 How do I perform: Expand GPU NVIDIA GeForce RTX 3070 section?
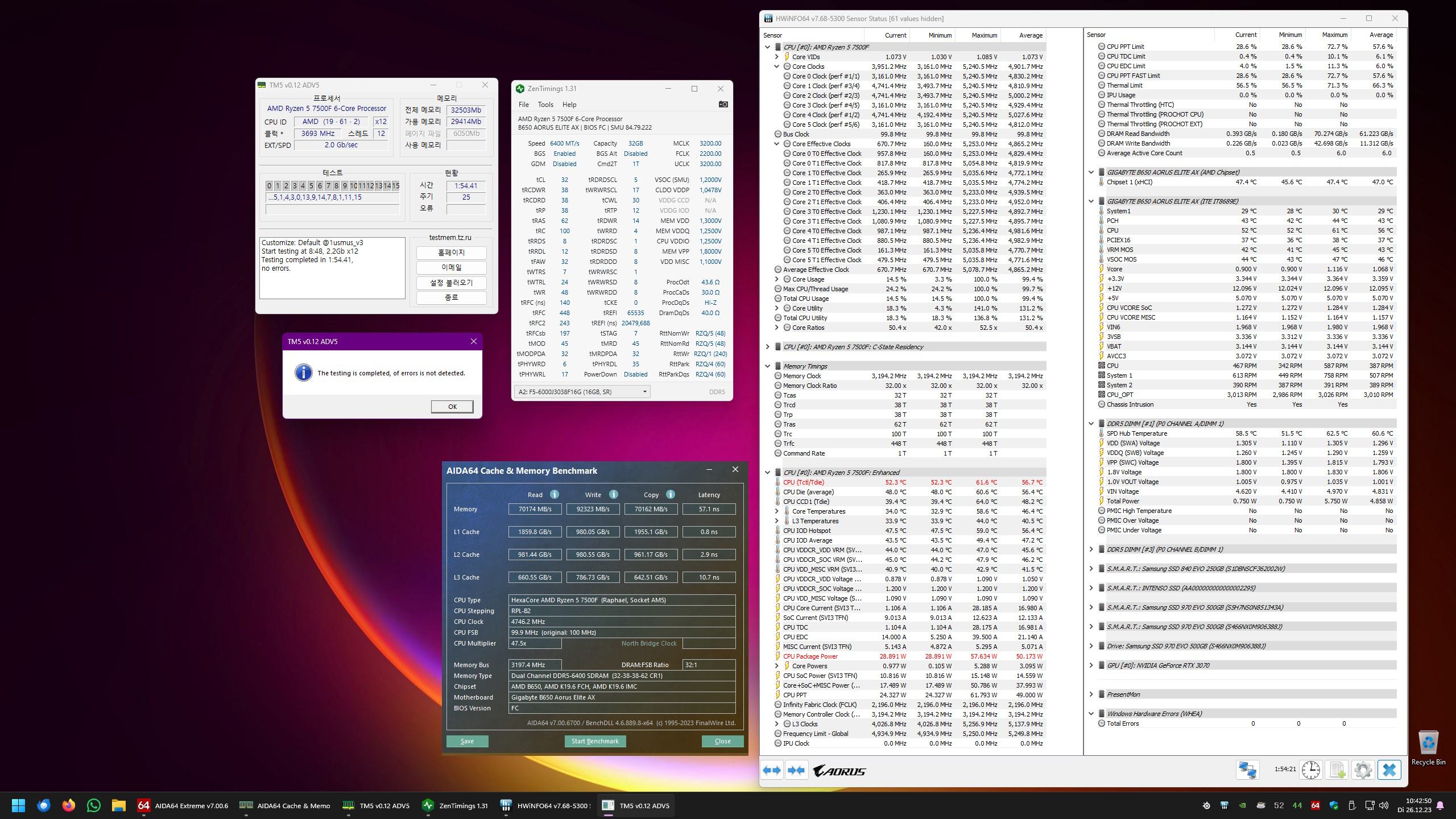pos(1091,665)
